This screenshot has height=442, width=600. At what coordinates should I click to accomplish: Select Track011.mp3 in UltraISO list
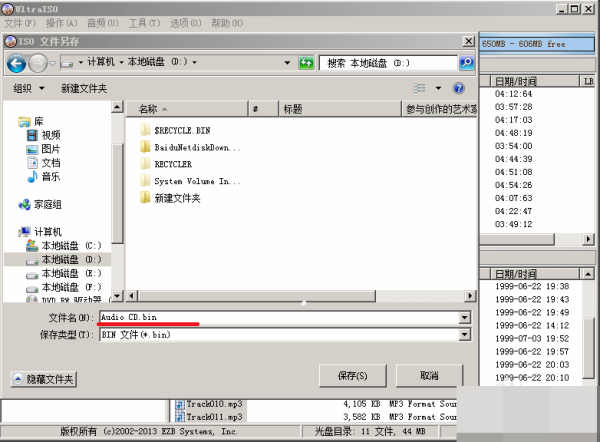[209, 417]
